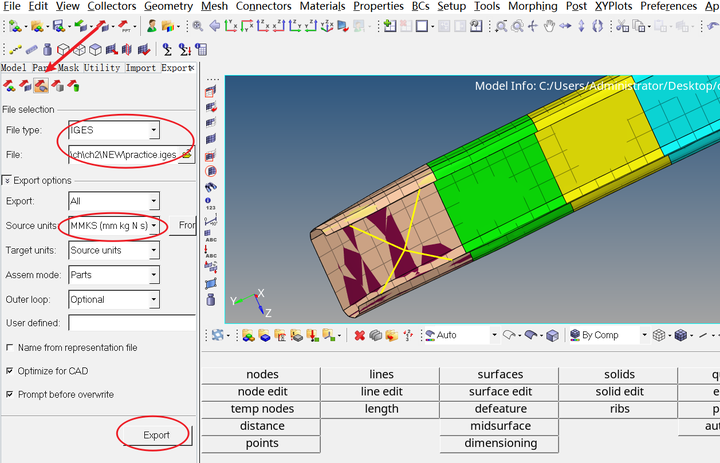Viewport: 720px width, 463px height.
Task: Enable Name from representation file checkbox
Action: tap(10, 348)
